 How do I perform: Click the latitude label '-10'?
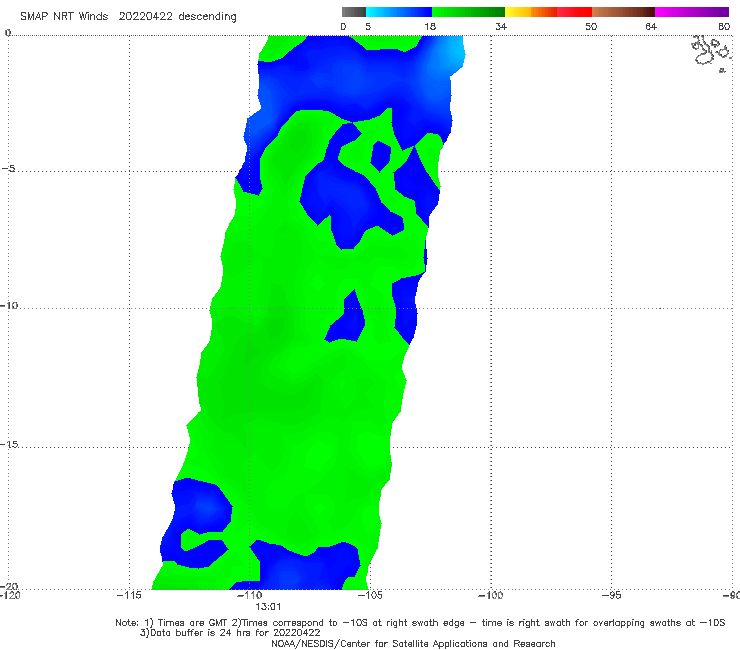(9, 305)
